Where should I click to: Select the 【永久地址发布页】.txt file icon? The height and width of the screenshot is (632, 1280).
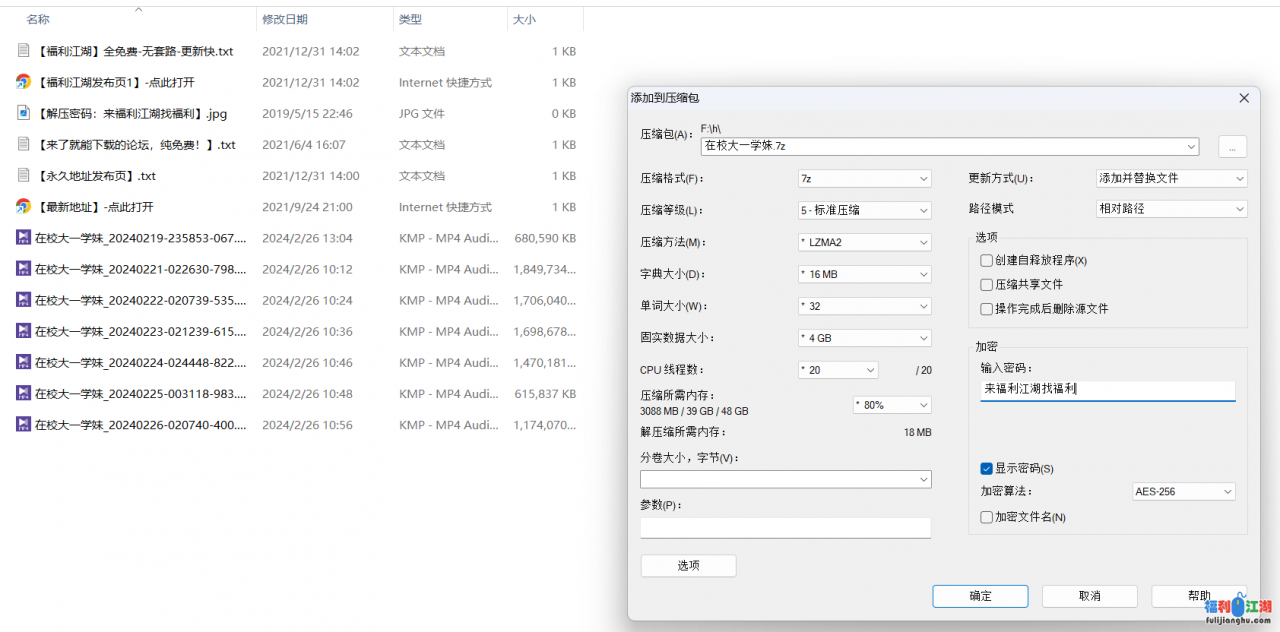tap(23, 176)
